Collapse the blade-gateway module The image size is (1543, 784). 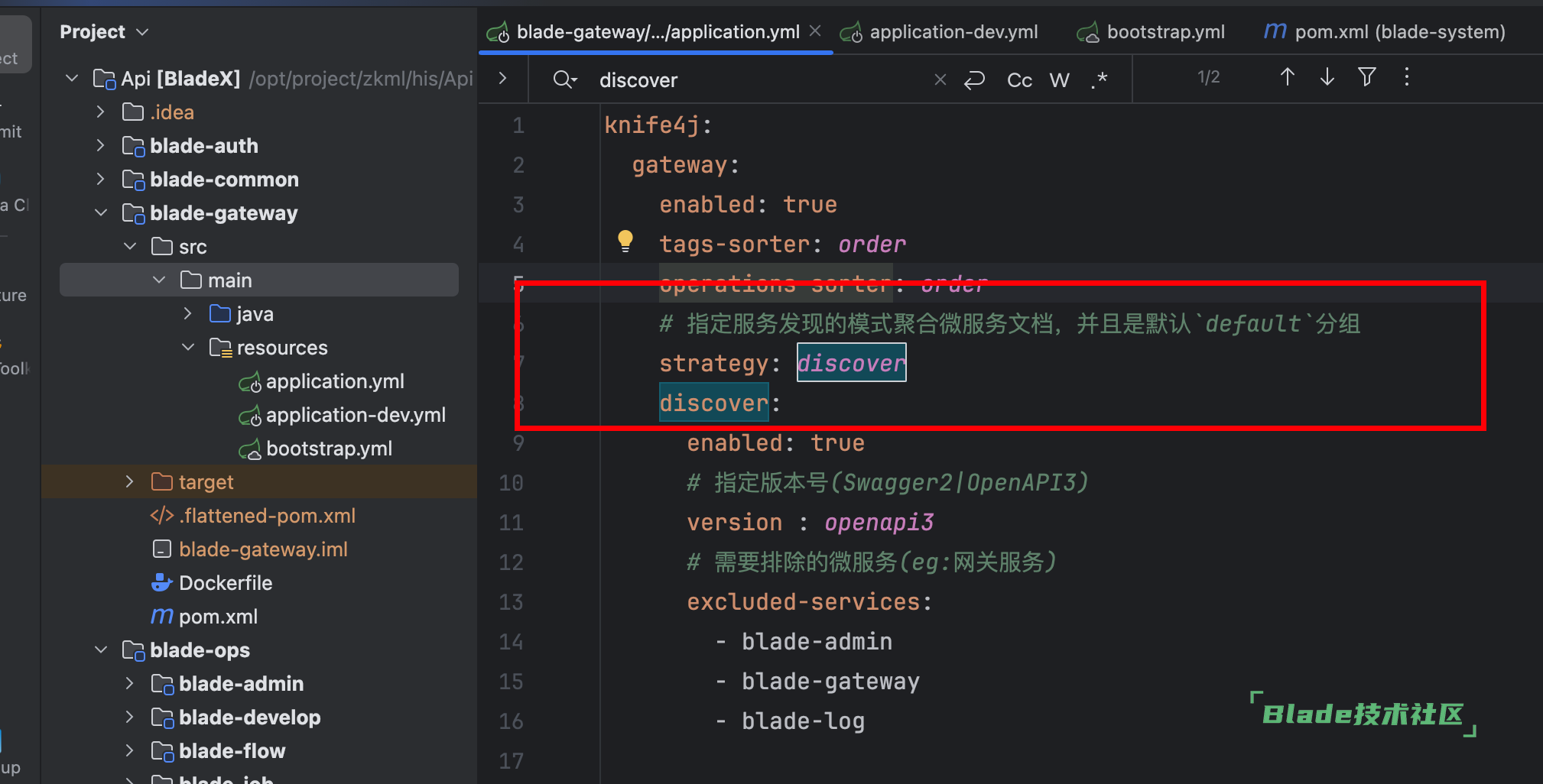point(101,213)
